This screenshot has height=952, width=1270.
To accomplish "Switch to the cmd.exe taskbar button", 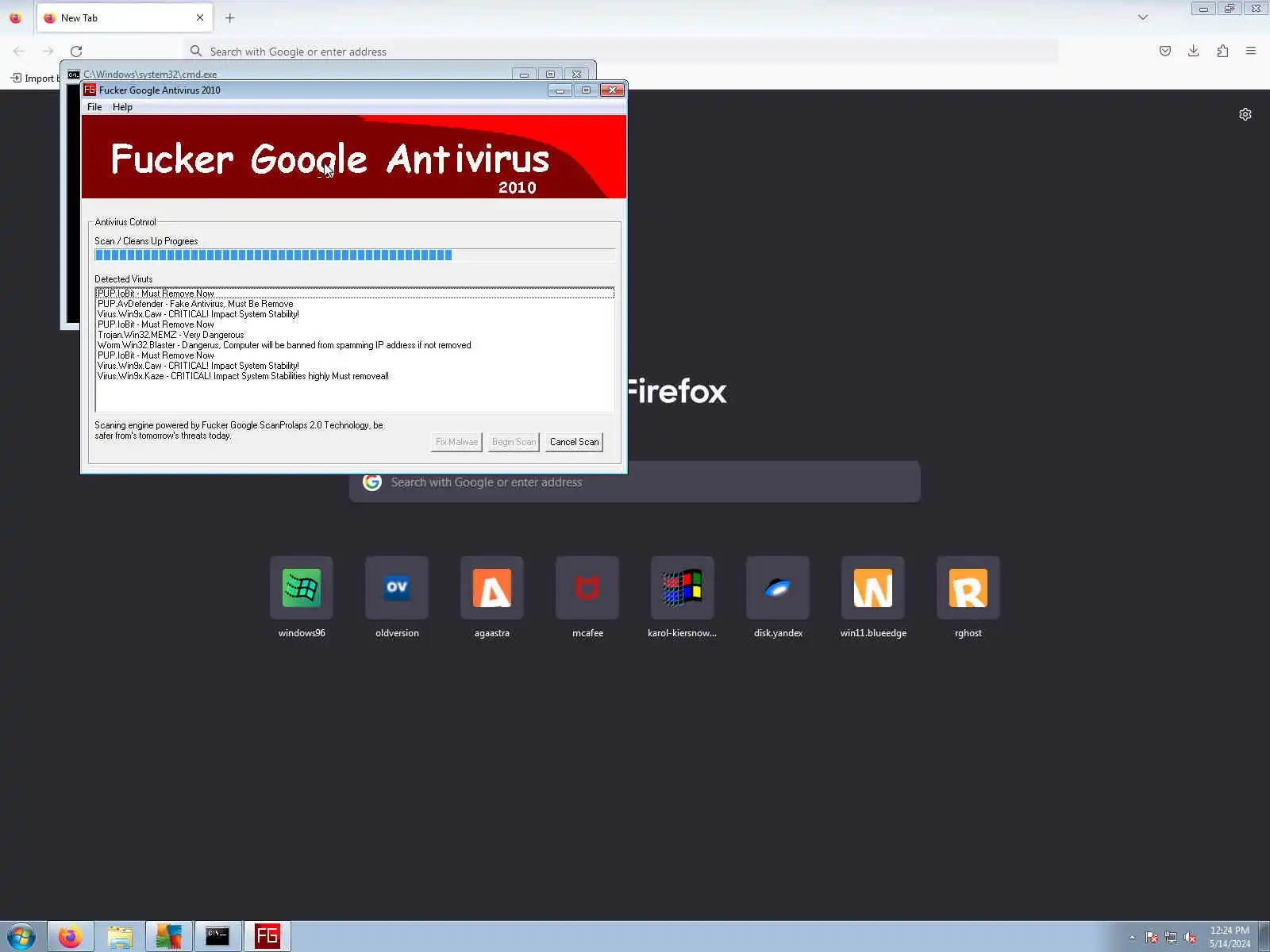I will pos(218,937).
